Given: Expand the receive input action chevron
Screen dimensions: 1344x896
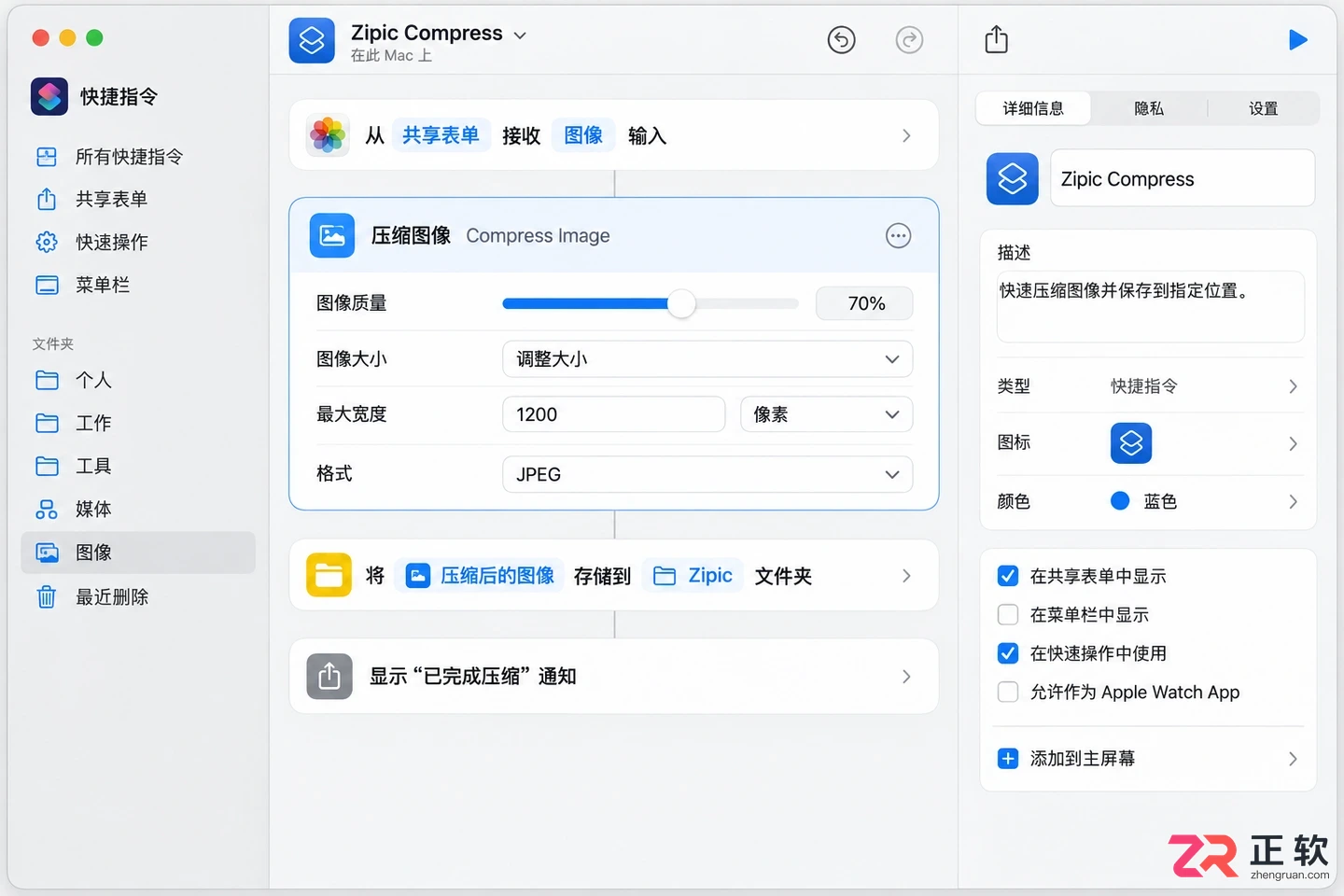Looking at the screenshot, I should coord(906,135).
